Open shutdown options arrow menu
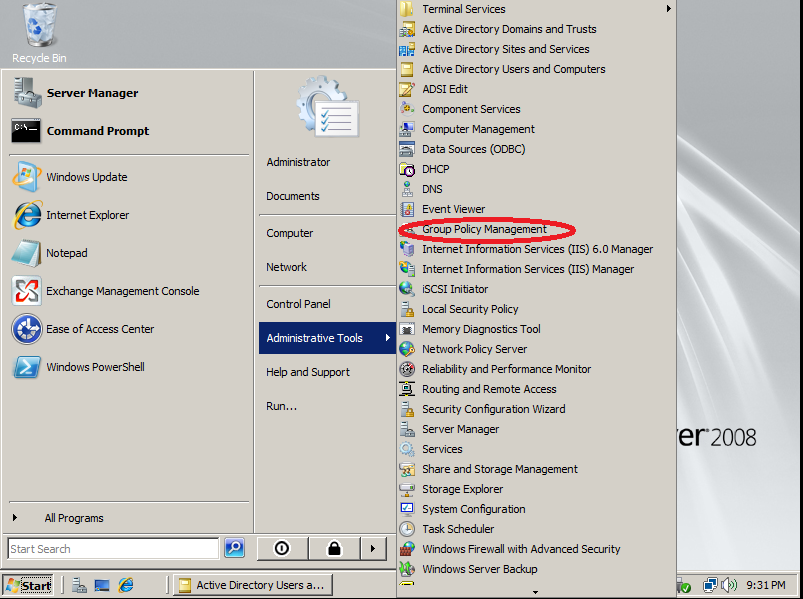The width and height of the screenshot is (803, 599). pos(373,549)
